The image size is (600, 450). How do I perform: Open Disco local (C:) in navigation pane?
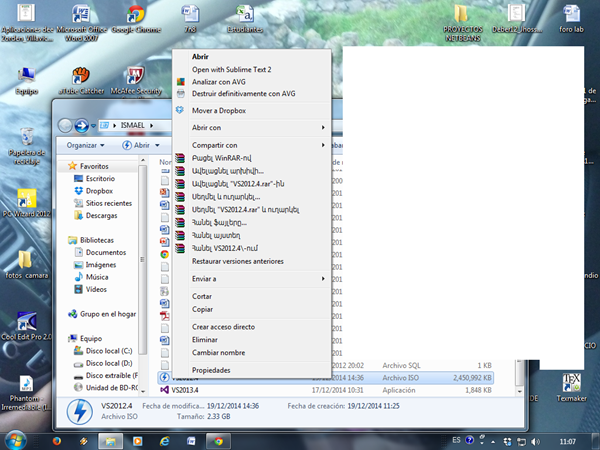tap(109, 351)
